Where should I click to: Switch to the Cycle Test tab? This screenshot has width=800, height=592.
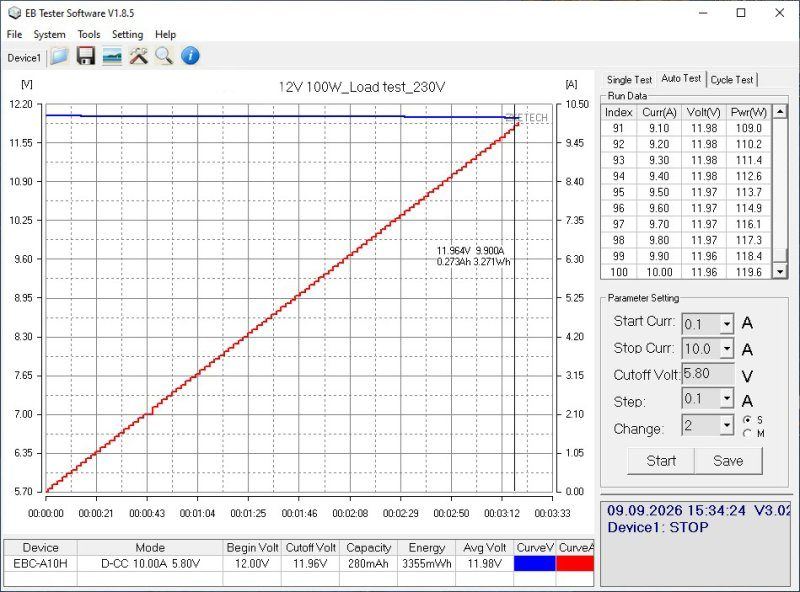tap(732, 80)
